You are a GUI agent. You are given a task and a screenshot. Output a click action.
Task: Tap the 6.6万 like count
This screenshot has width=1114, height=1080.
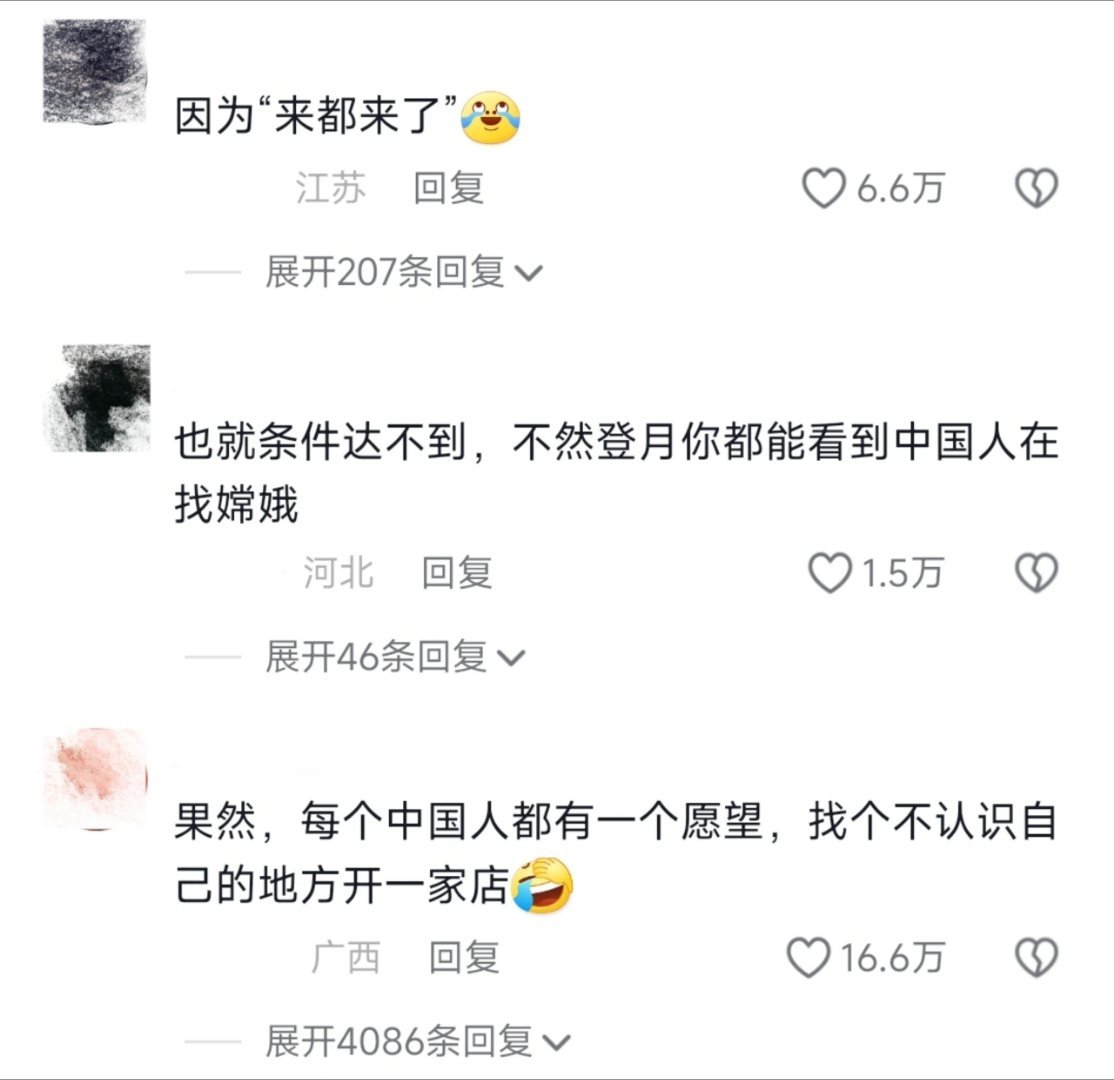pyautogui.click(x=900, y=188)
